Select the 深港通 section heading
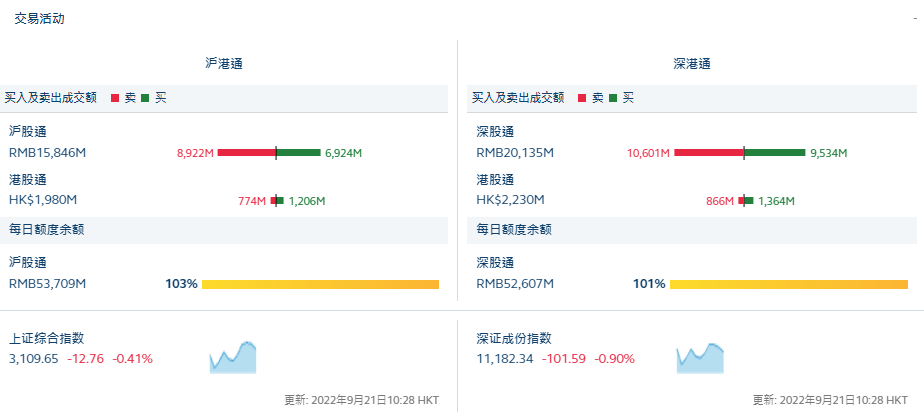 [x=691, y=63]
